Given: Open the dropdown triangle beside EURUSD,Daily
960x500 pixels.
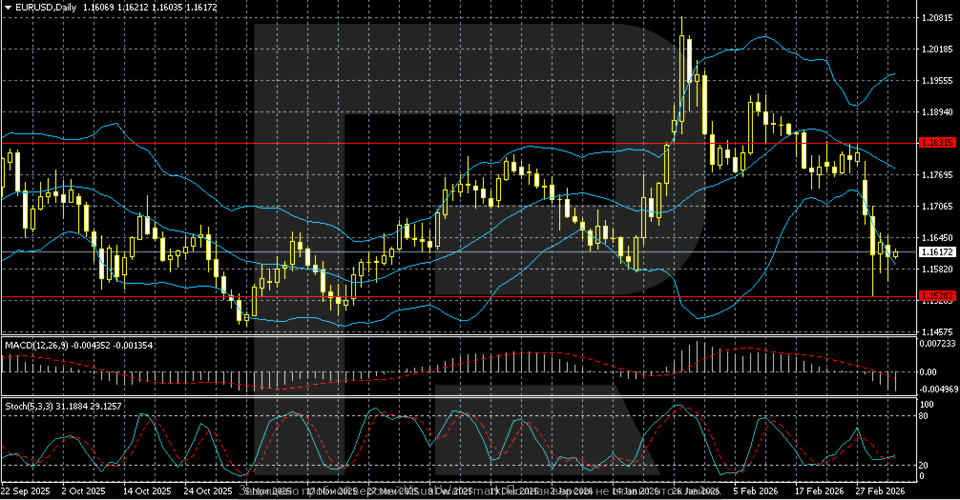Looking at the screenshot, I should (x=6, y=7).
